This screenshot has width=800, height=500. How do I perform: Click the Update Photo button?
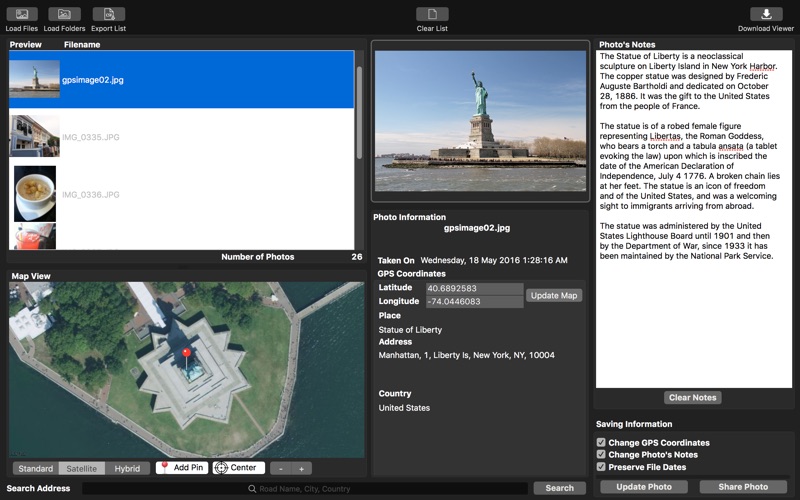(644, 487)
